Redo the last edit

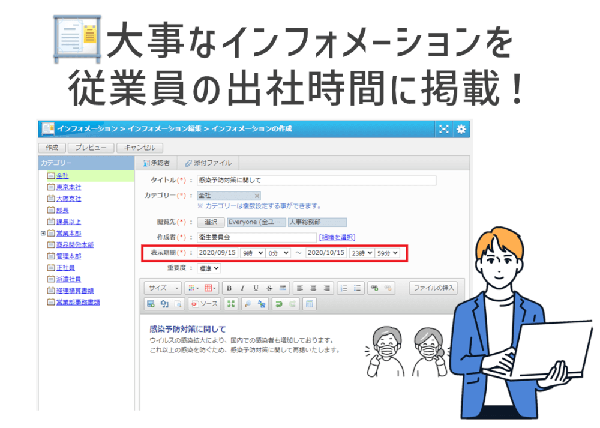tap(292, 304)
